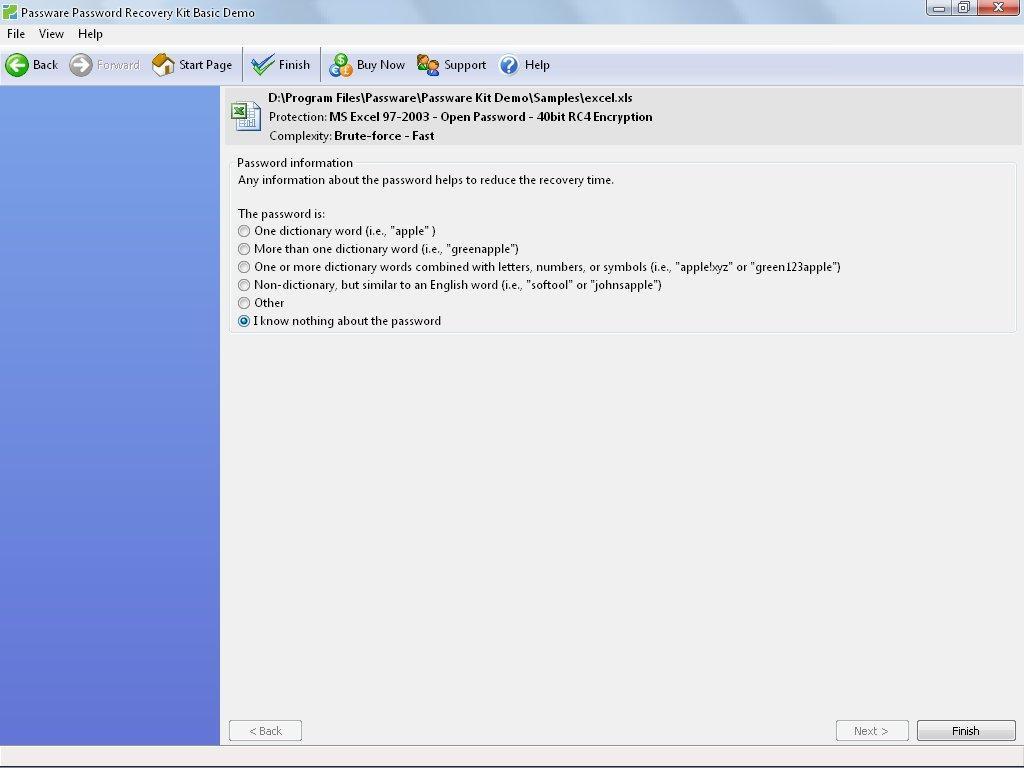Click the Excel file icon in header

tap(246, 116)
